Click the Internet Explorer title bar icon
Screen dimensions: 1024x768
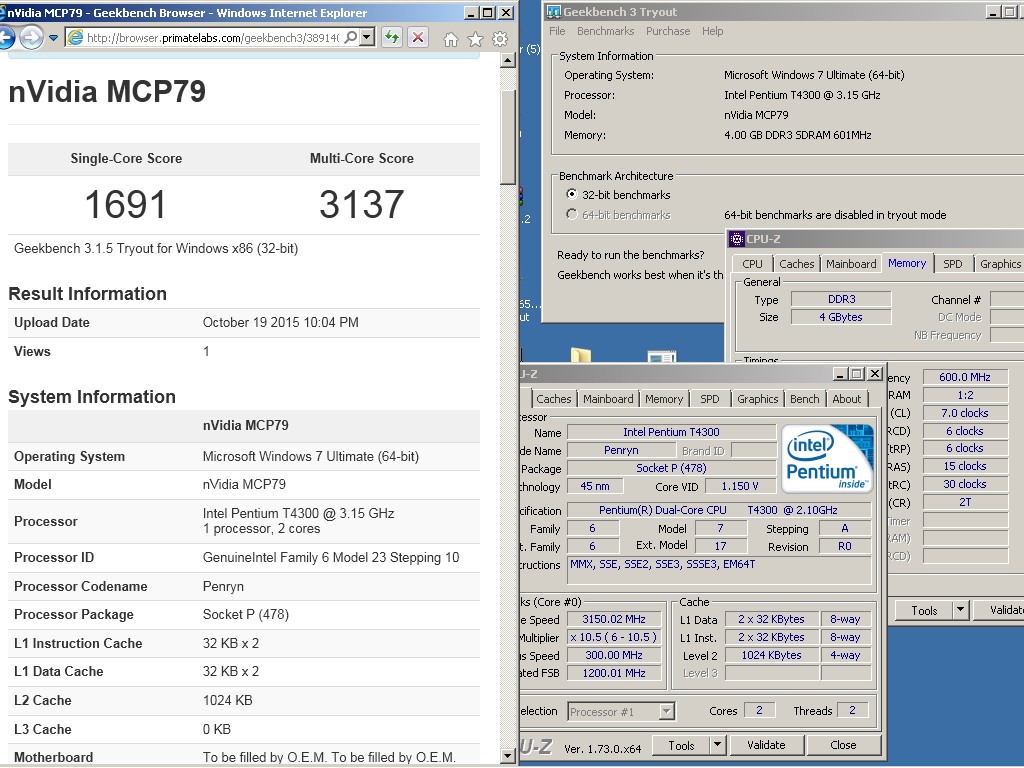tap(3, 12)
